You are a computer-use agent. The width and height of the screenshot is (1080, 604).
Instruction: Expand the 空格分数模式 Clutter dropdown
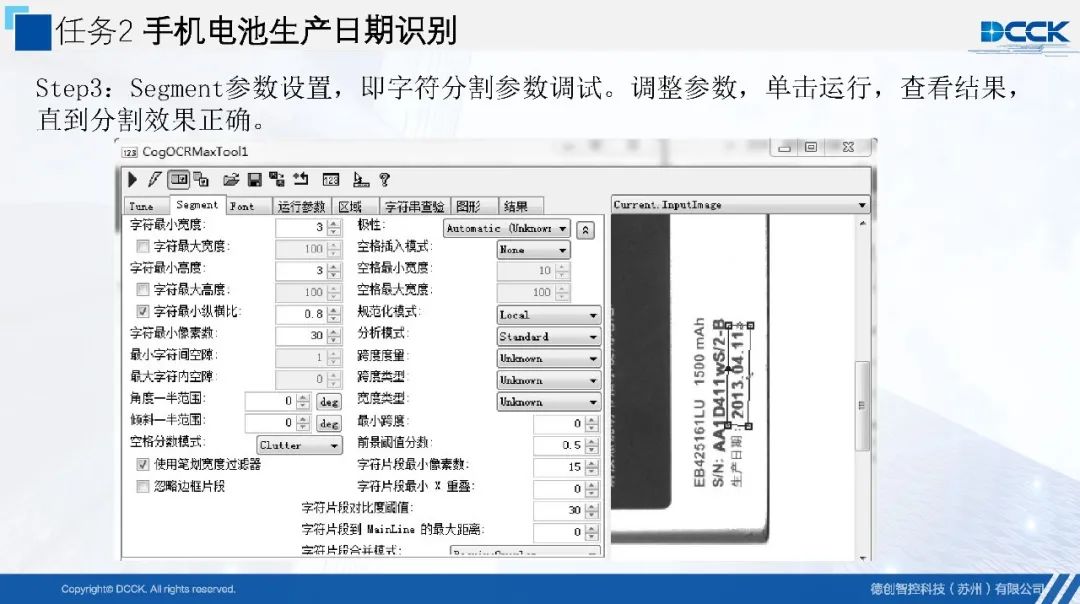pyautogui.click(x=299, y=445)
